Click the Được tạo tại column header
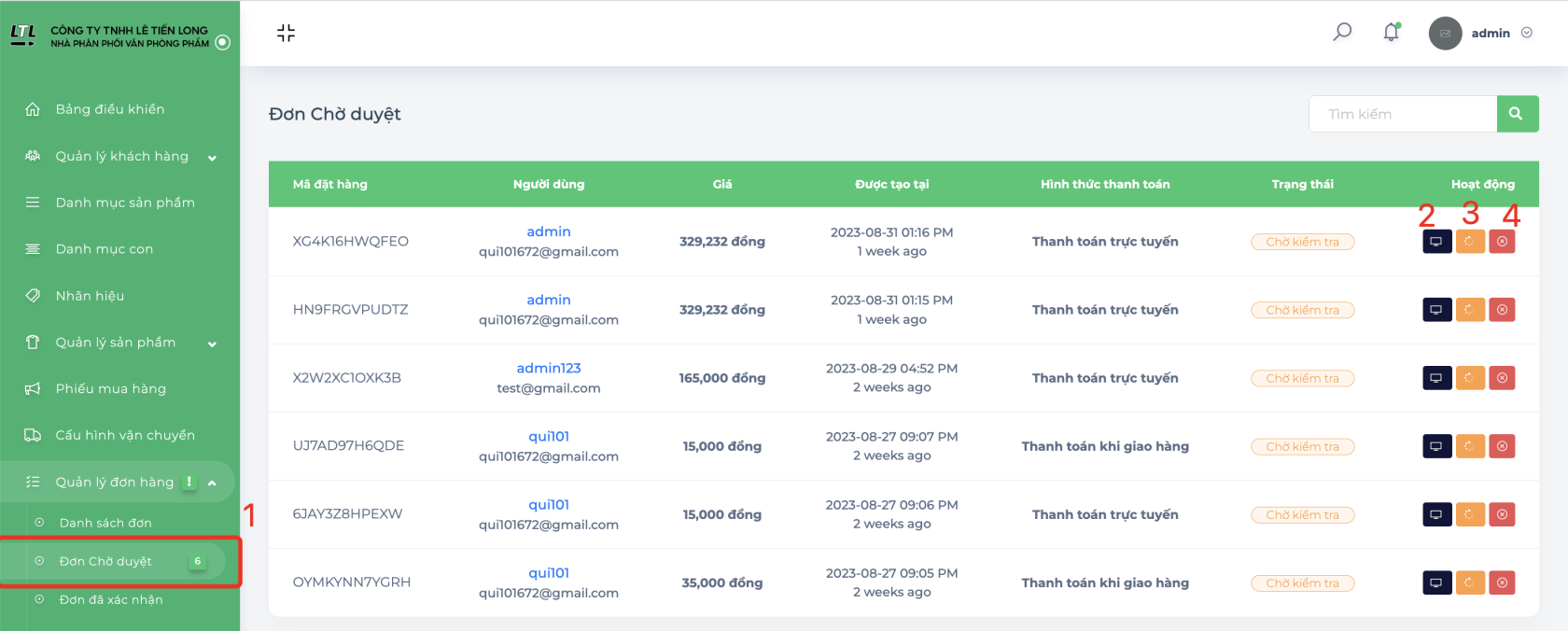Image resolution: width=1568 pixels, height=631 pixels. point(892,184)
